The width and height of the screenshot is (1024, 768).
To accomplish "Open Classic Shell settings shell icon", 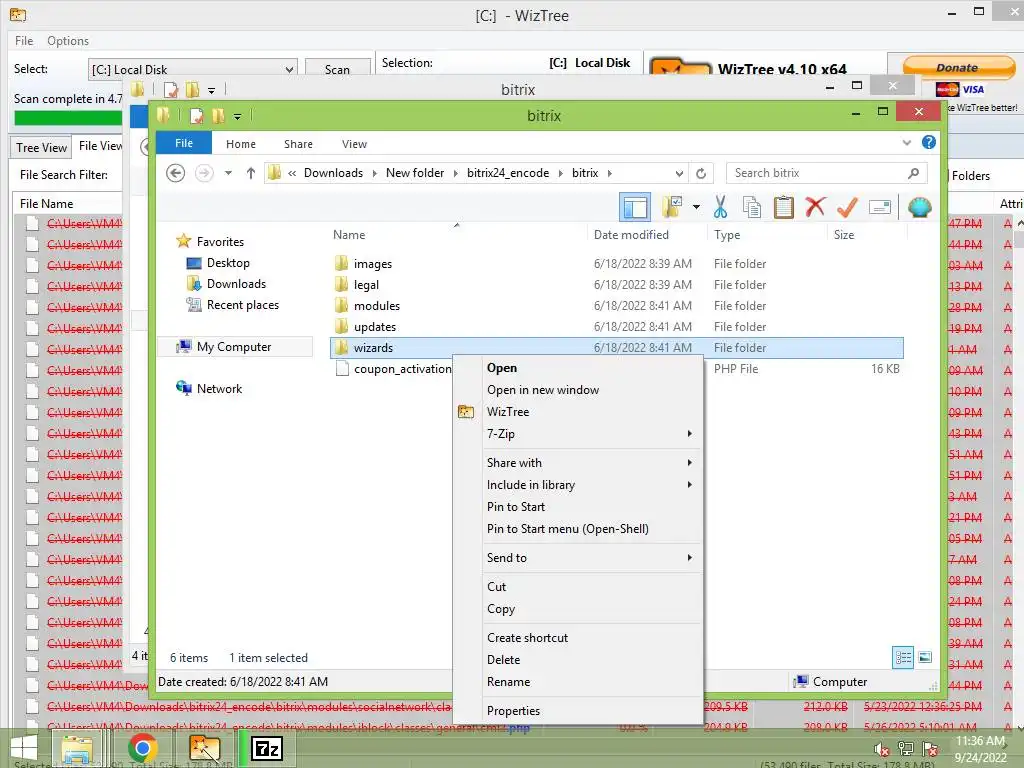I will click(920, 208).
